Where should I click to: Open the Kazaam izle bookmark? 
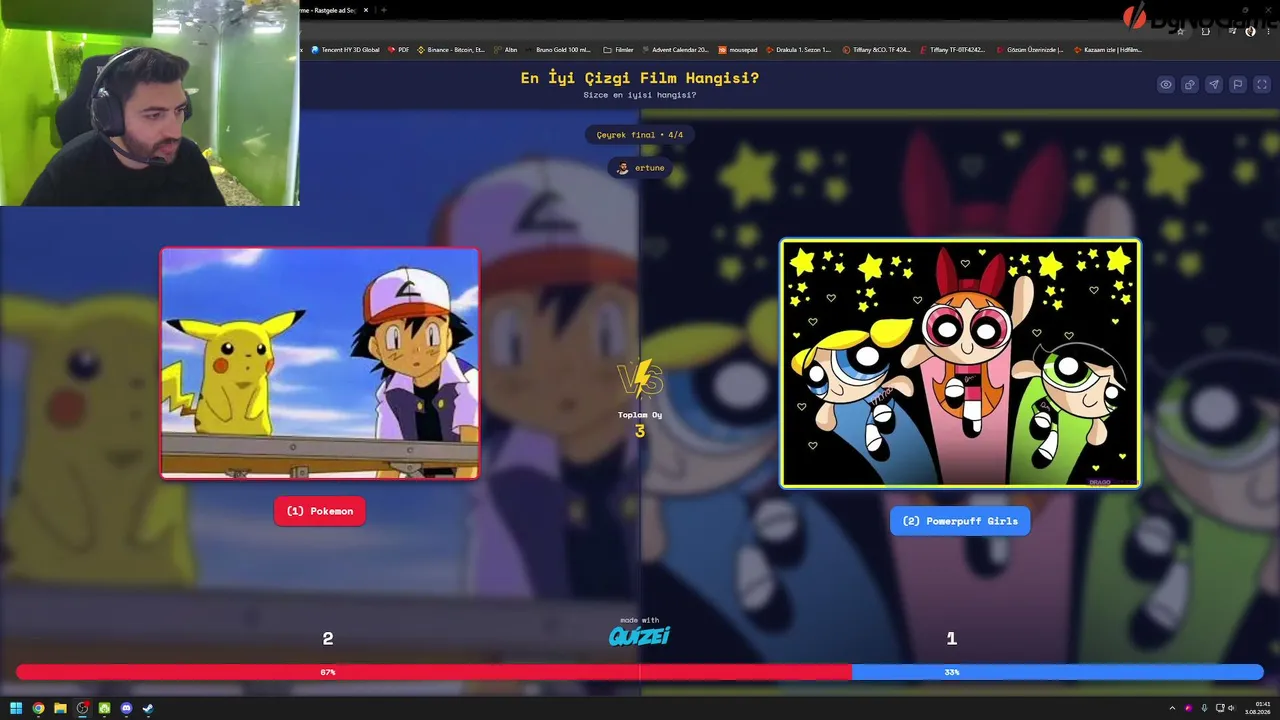(x=1108, y=49)
